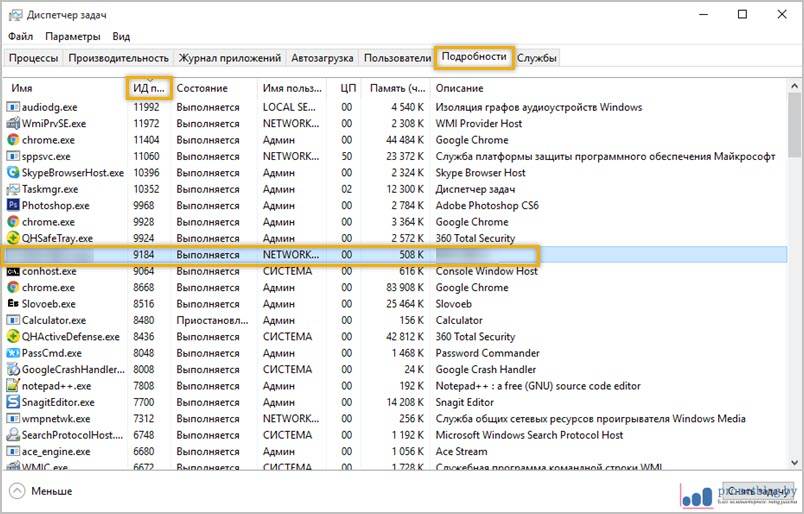
Task: Sort by the Память column header
Action: [x=397, y=88]
